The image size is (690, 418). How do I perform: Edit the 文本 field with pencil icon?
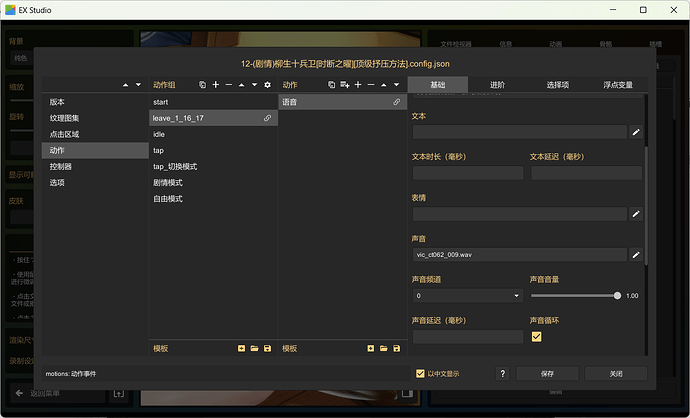point(636,132)
